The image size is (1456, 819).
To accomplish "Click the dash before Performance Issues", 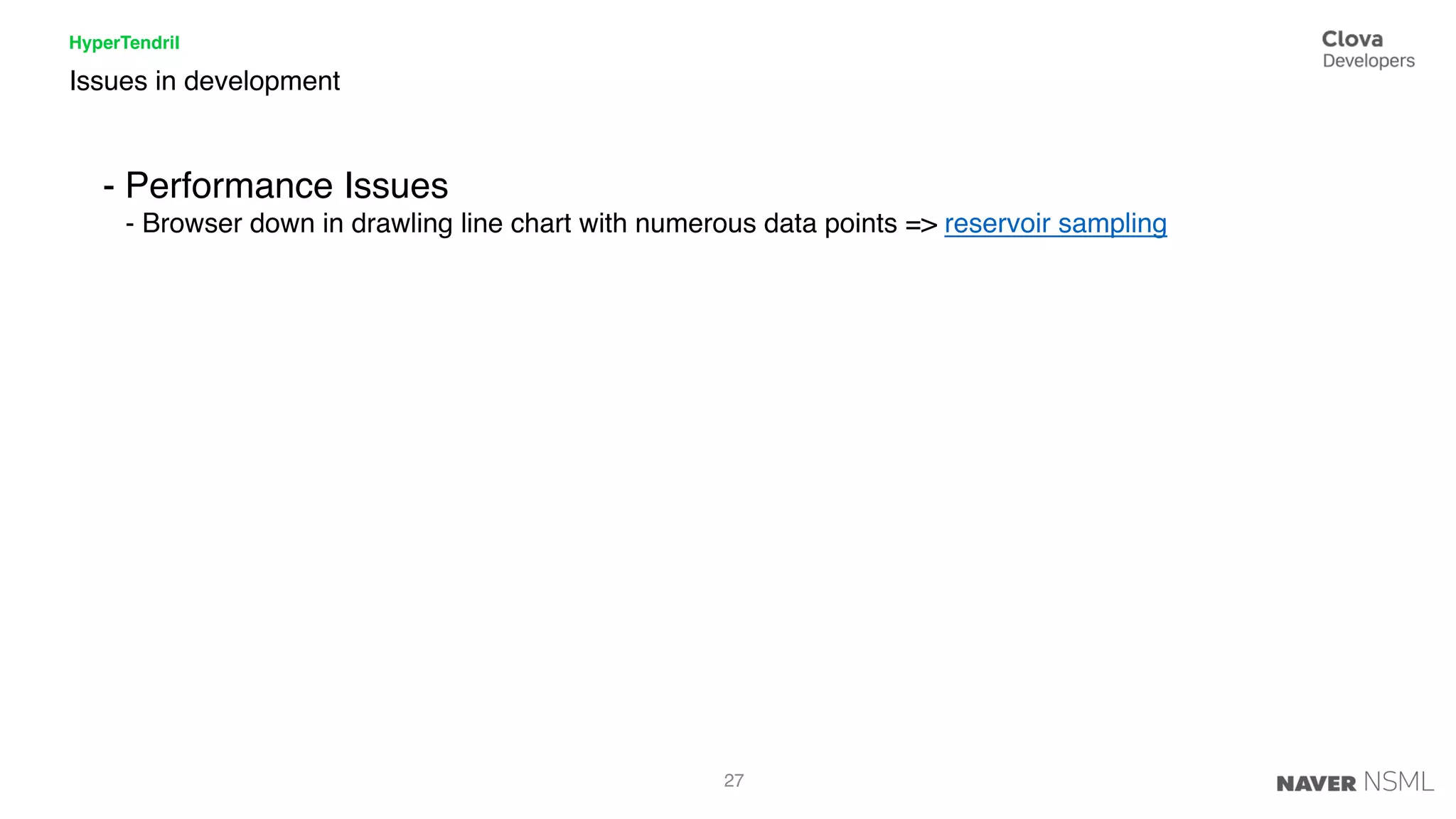I will (109, 188).
